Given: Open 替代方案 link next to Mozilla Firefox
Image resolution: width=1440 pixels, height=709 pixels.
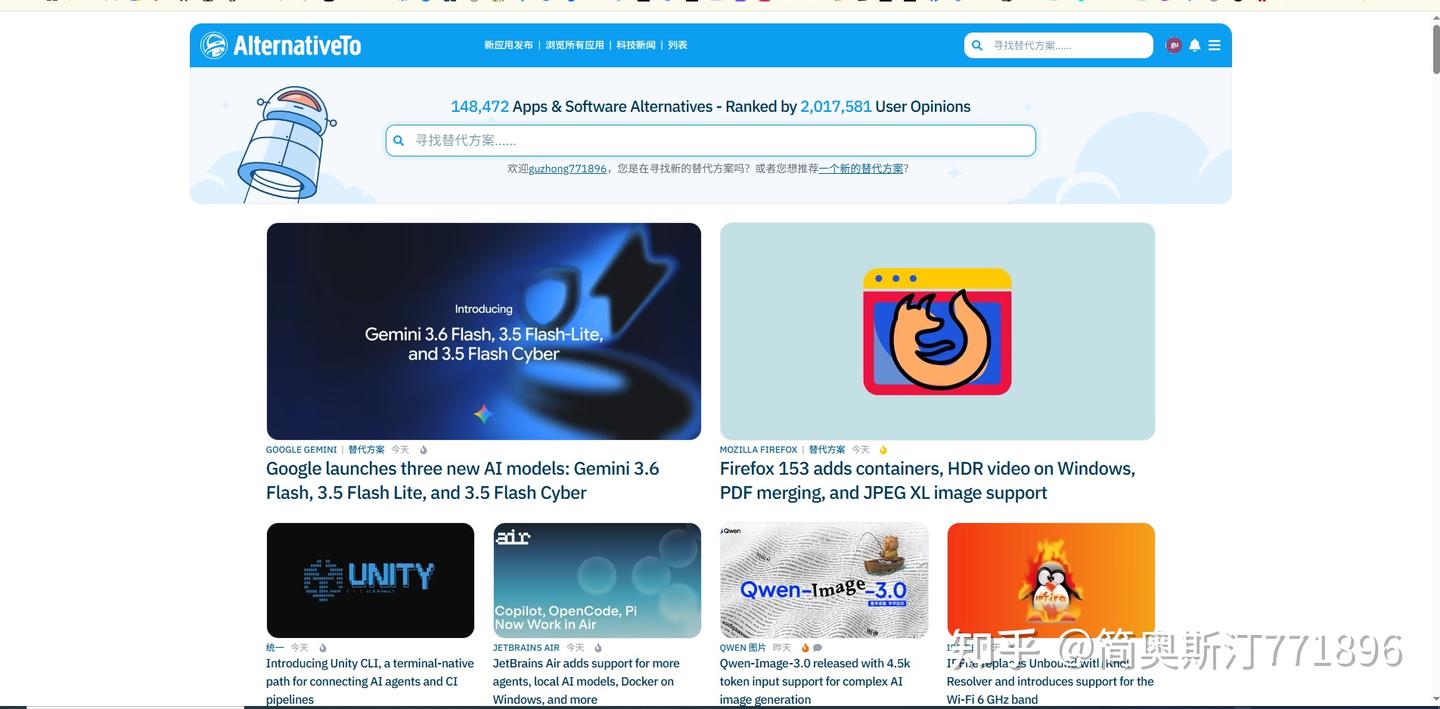Looking at the screenshot, I should (x=827, y=450).
